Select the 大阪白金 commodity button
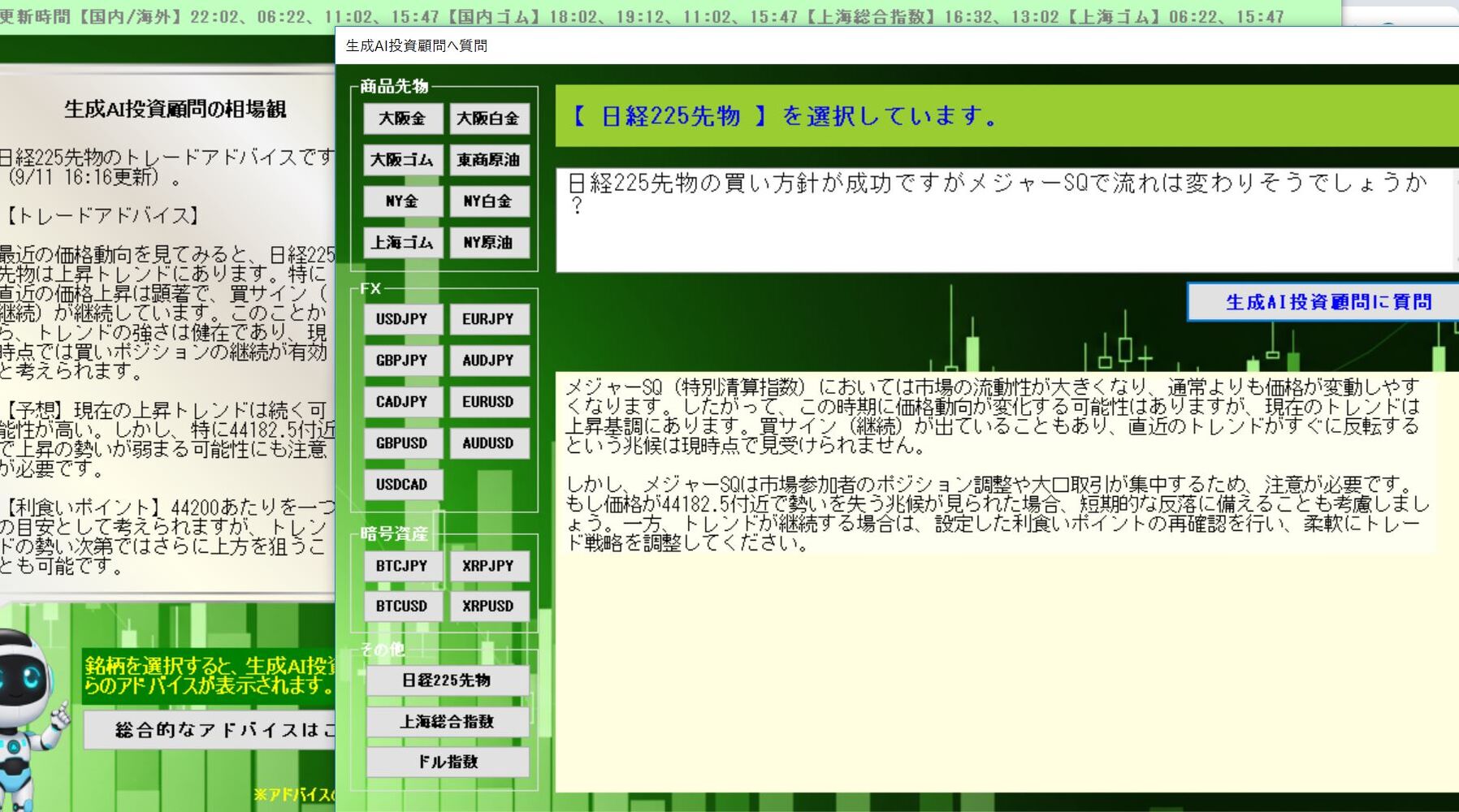 tap(489, 119)
